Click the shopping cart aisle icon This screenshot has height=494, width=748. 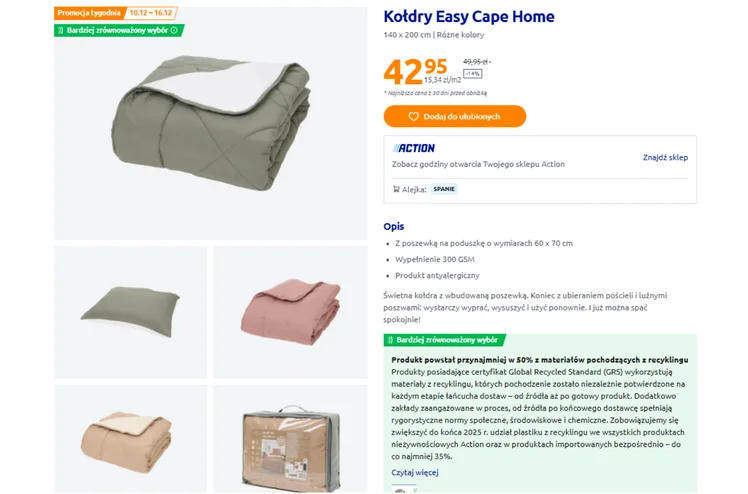pyautogui.click(x=396, y=188)
